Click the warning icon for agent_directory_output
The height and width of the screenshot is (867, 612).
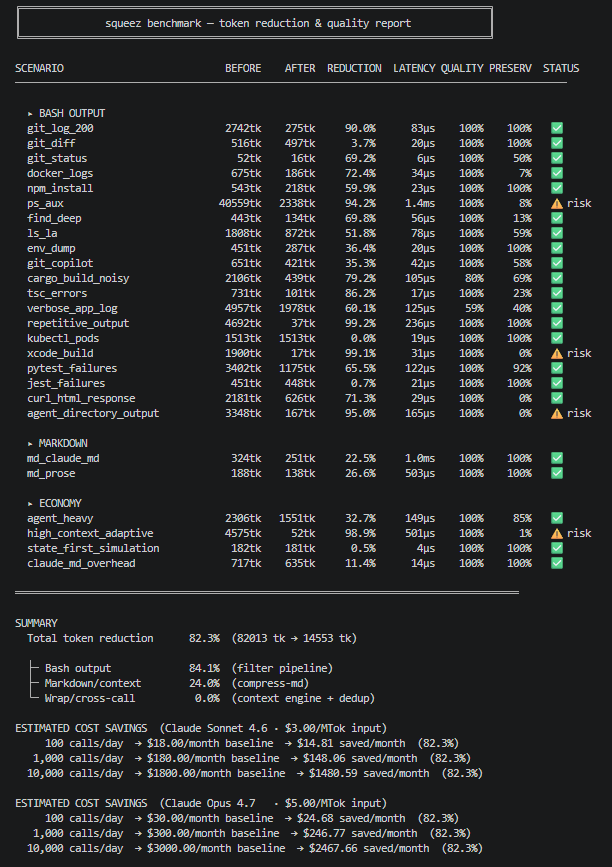pos(557,413)
